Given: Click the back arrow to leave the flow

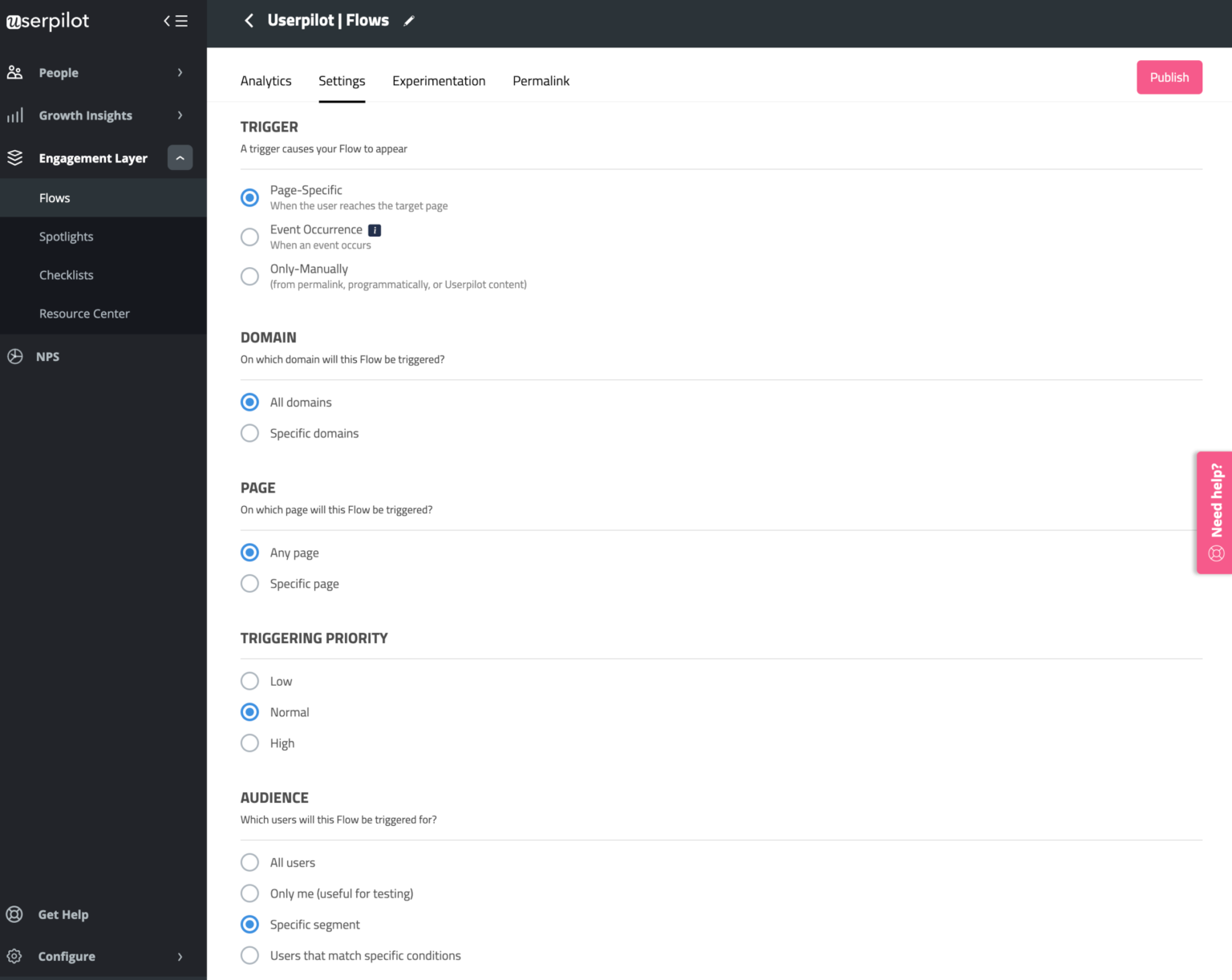Looking at the screenshot, I should (x=249, y=20).
